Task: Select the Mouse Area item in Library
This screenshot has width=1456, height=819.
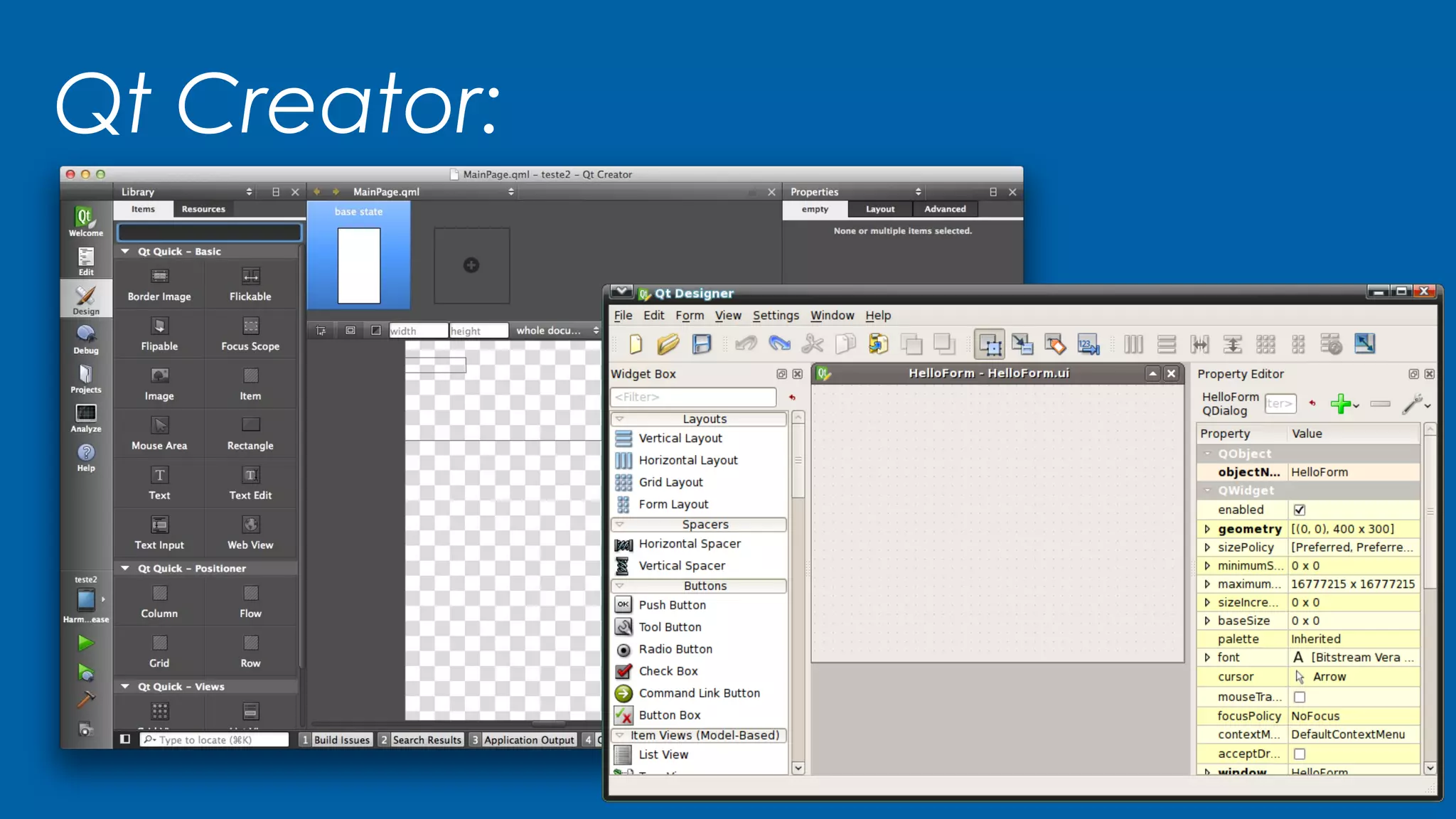Action: 159,434
